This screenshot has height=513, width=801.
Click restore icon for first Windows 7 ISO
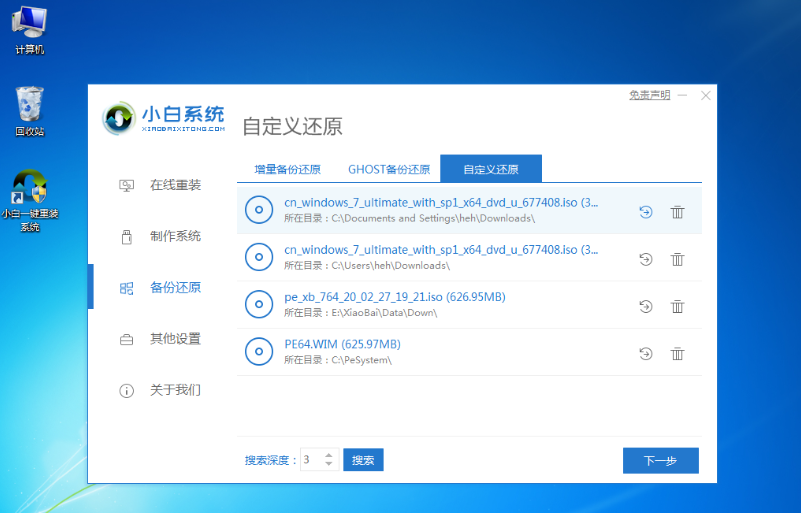coord(646,211)
